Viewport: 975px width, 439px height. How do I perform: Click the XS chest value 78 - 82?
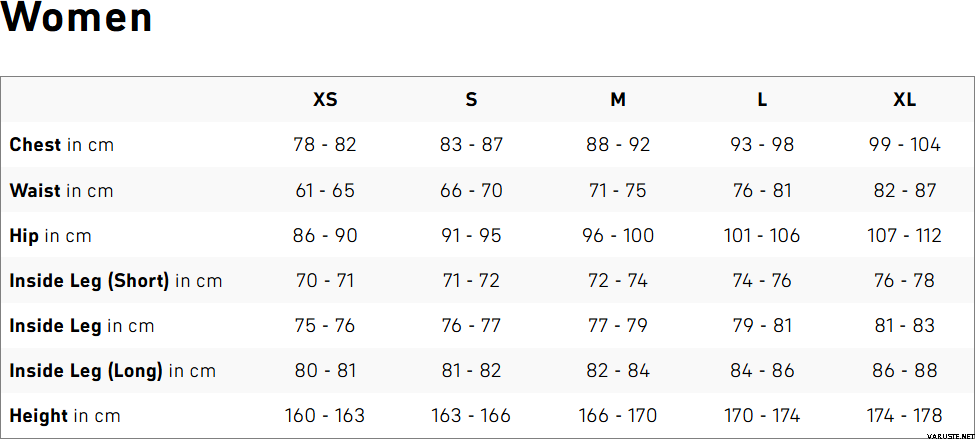pyautogui.click(x=325, y=145)
